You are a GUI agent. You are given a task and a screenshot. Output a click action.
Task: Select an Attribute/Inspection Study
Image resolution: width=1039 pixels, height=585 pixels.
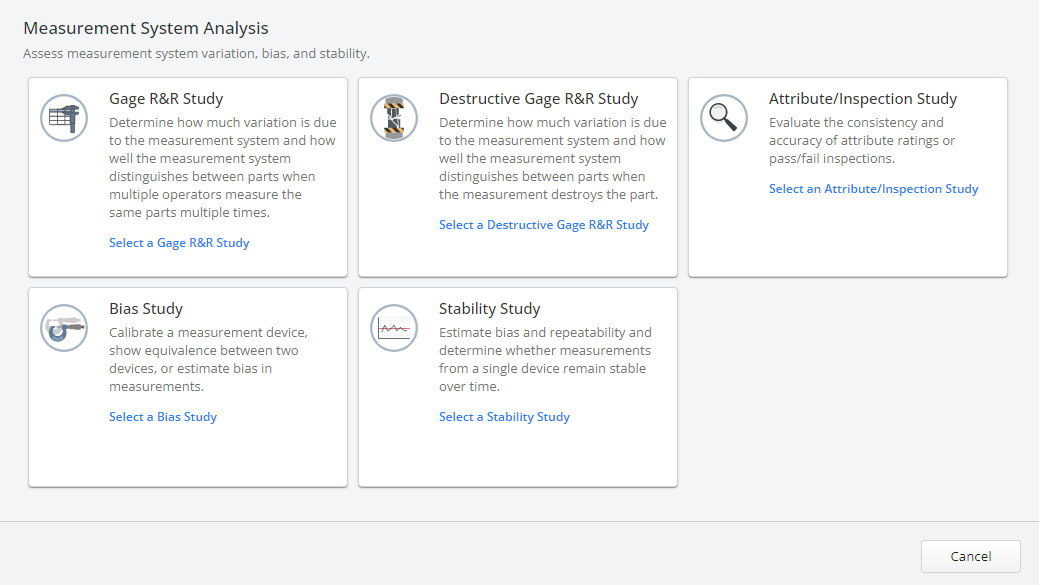coord(873,188)
